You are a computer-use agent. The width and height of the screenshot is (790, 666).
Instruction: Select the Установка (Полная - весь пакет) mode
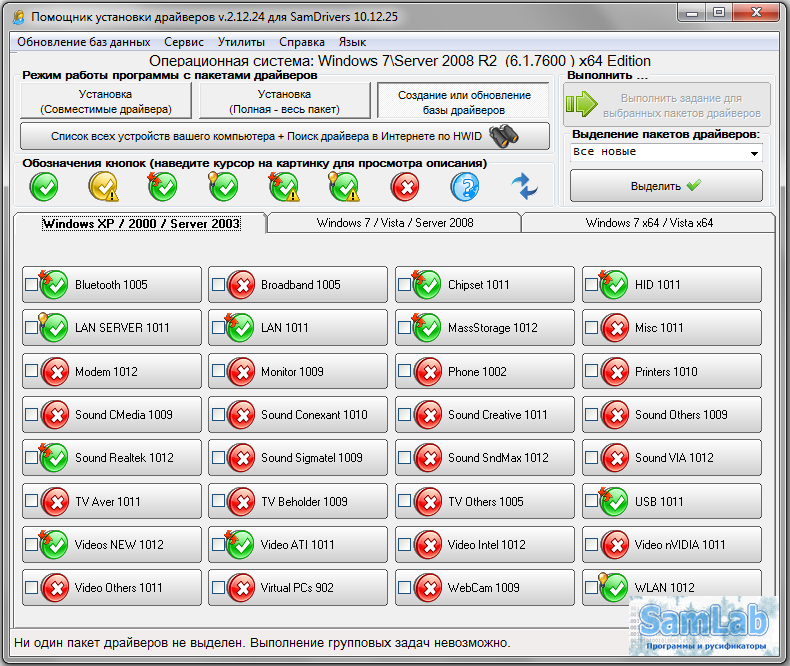[x=285, y=101]
